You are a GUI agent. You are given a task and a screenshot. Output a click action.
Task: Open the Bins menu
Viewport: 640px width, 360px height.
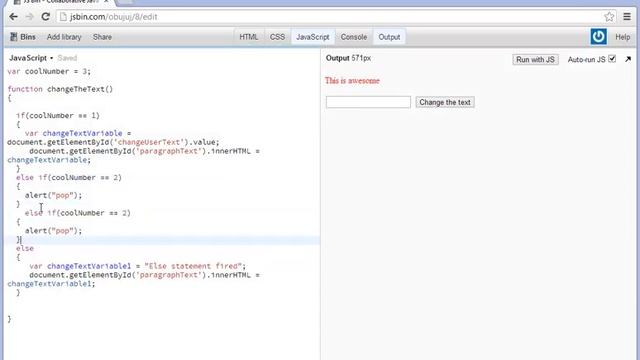point(23,37)
